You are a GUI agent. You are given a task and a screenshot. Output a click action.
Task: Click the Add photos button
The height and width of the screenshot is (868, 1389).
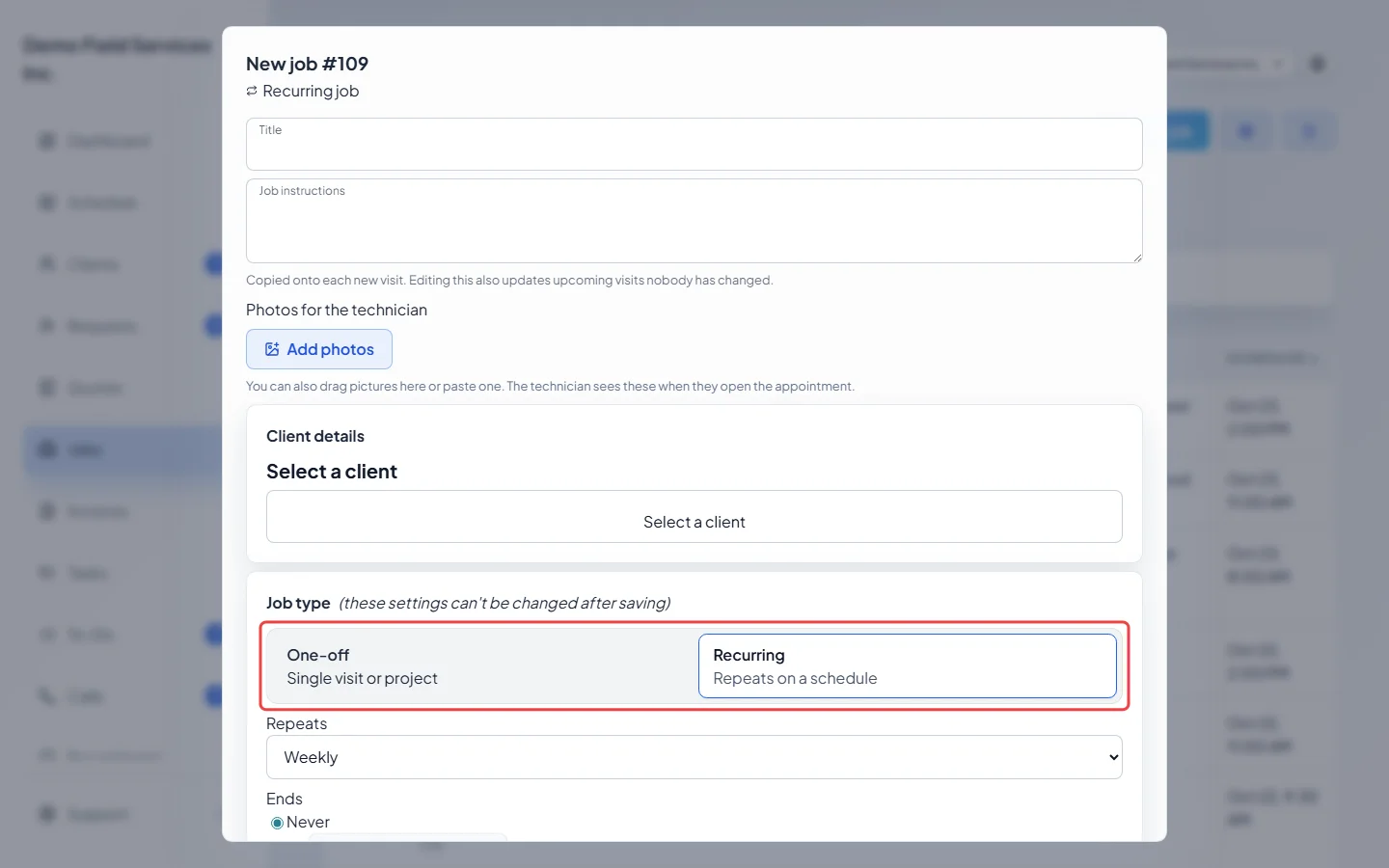(x=319, y=349)
